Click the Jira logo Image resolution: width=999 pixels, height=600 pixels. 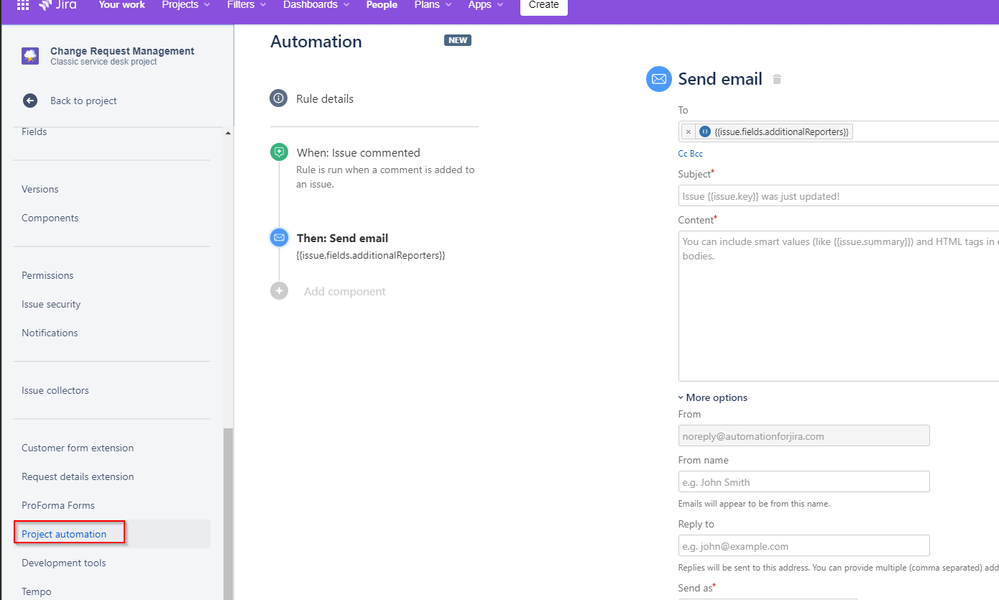click(57, 4)
